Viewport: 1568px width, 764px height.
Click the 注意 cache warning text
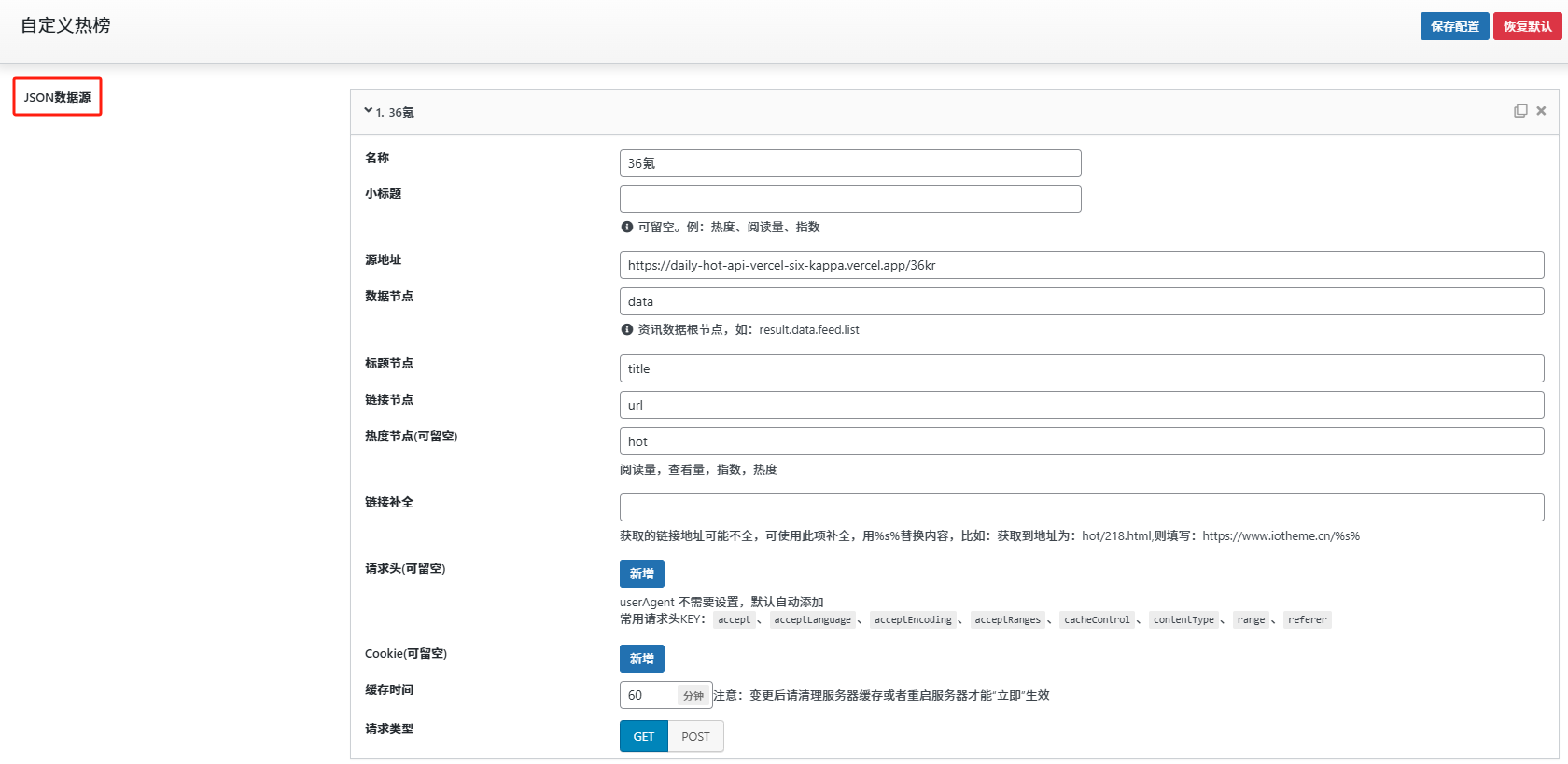point(881,695)
